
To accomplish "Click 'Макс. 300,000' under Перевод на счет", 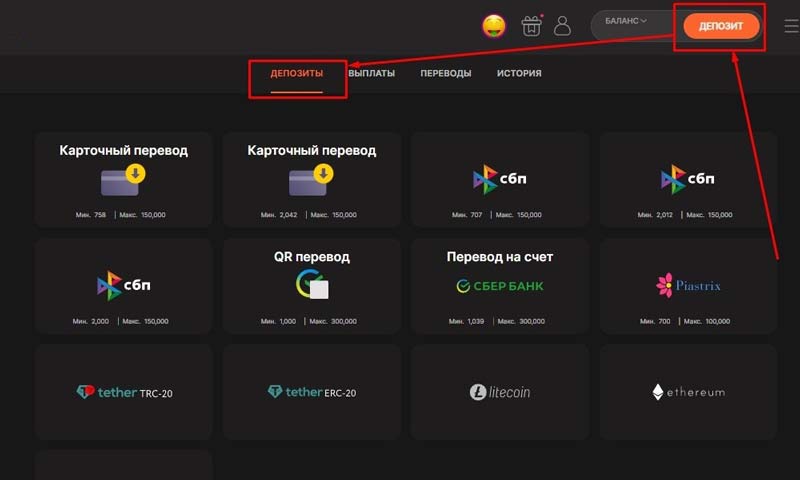I will (521, 321).
